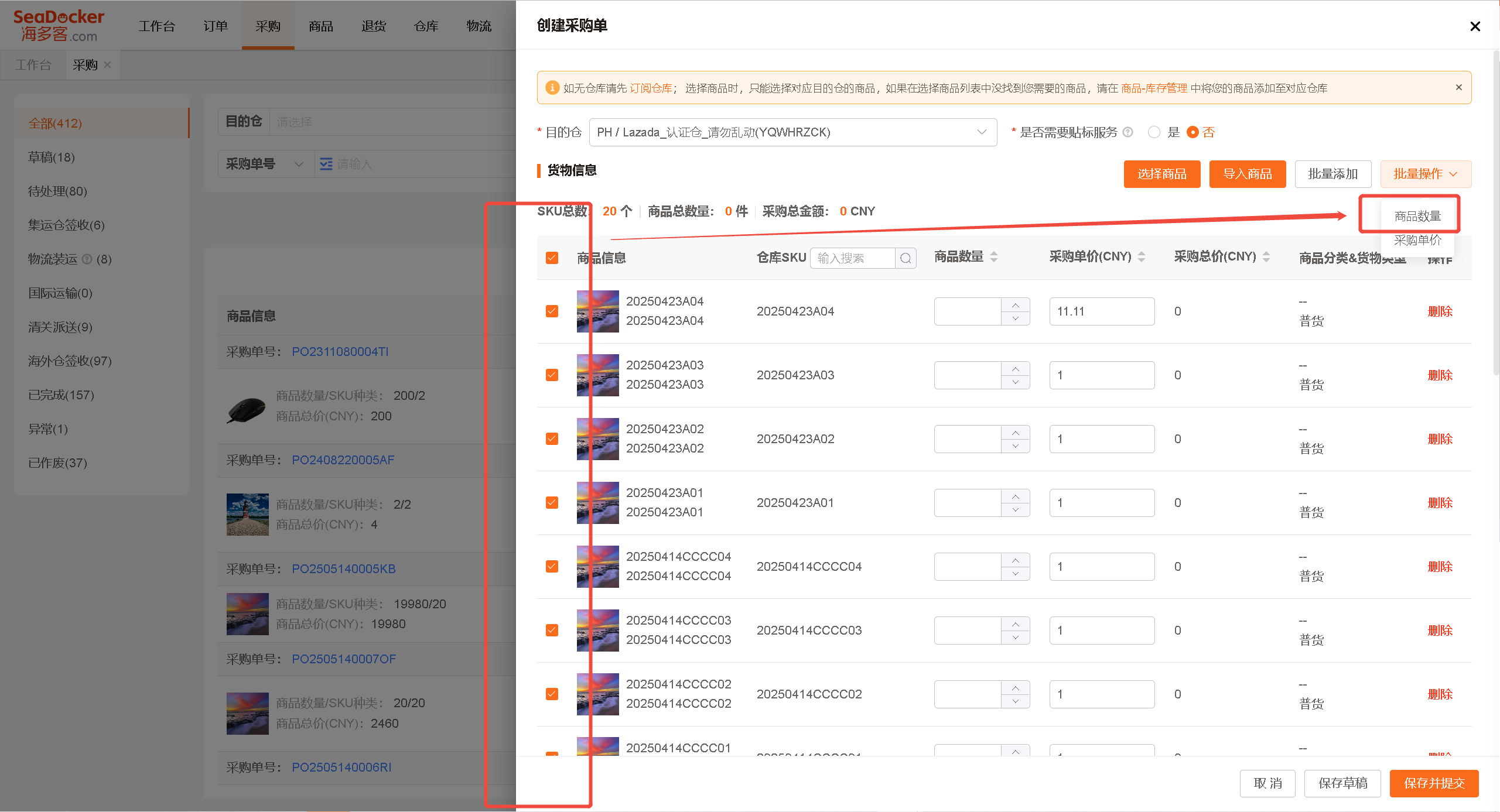Screen dimensions: 1500x812
Task: Close the orange info notice banner
Action: click(x=1458, y=88)
